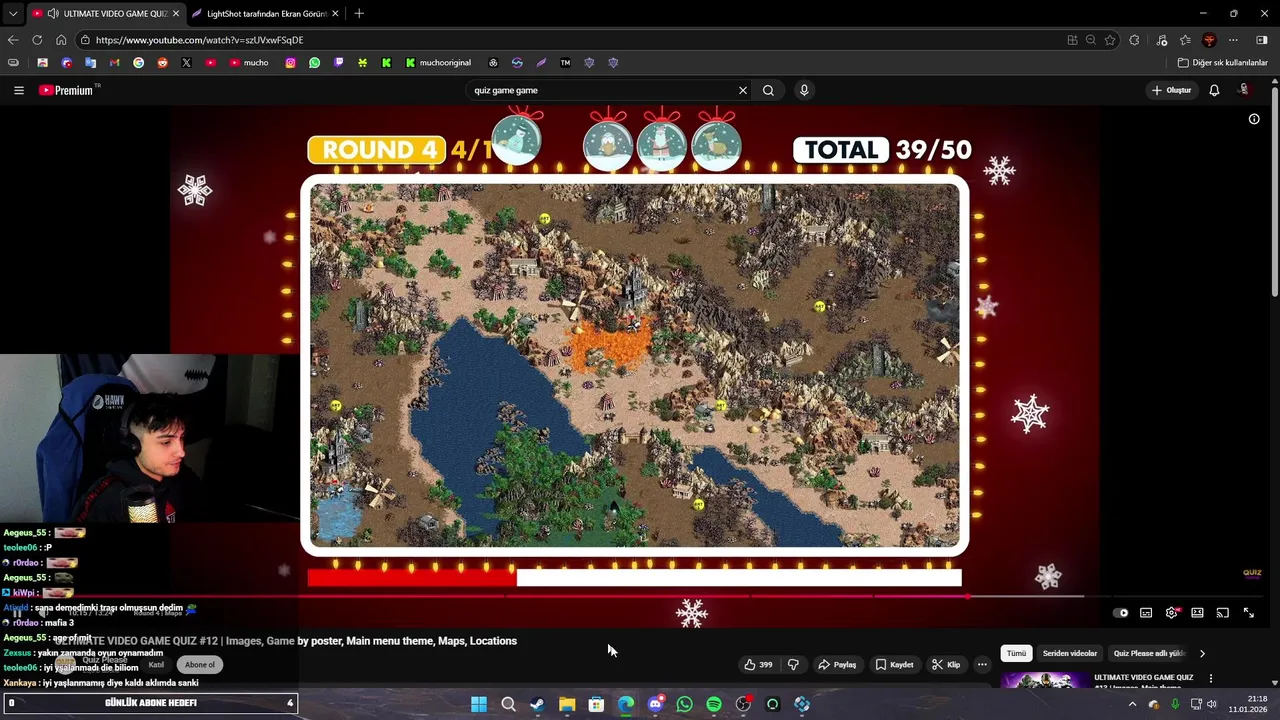
Task: Expand Diğer sık kullanılanlar folder
Action: pyautogui.click(x=1222, y=62)
